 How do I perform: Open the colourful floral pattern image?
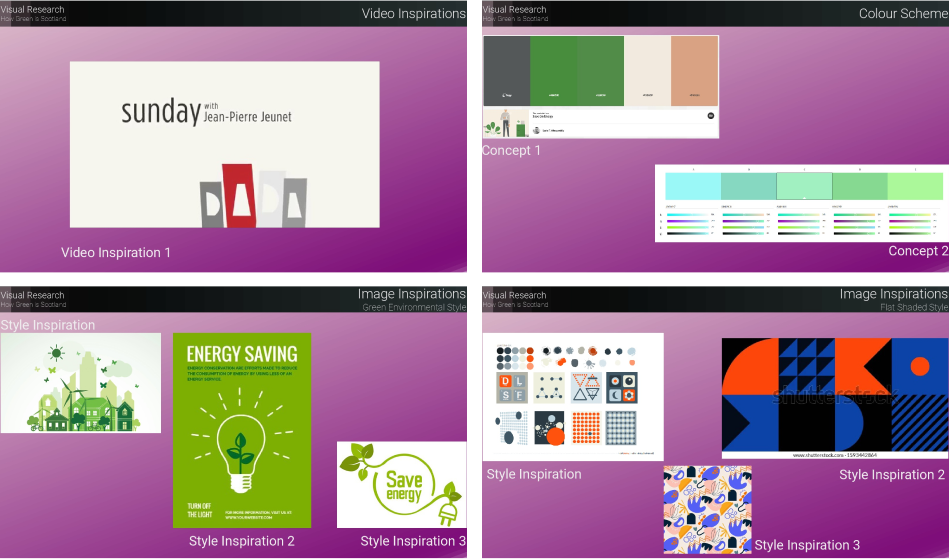tap(708, 510)
